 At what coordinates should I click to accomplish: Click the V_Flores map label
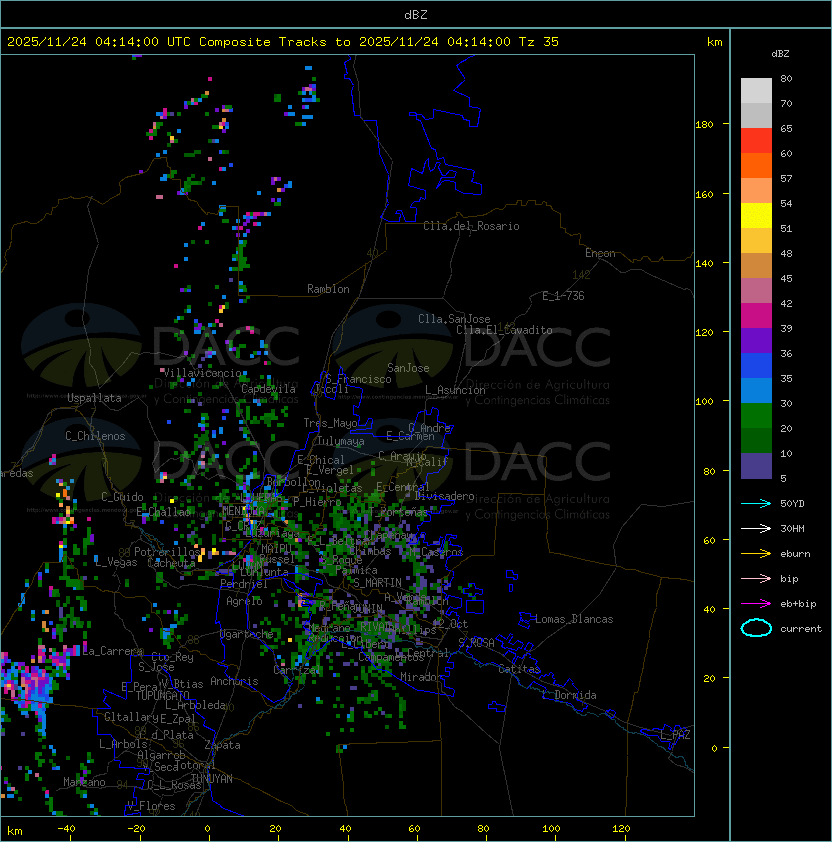coord(151,806)
